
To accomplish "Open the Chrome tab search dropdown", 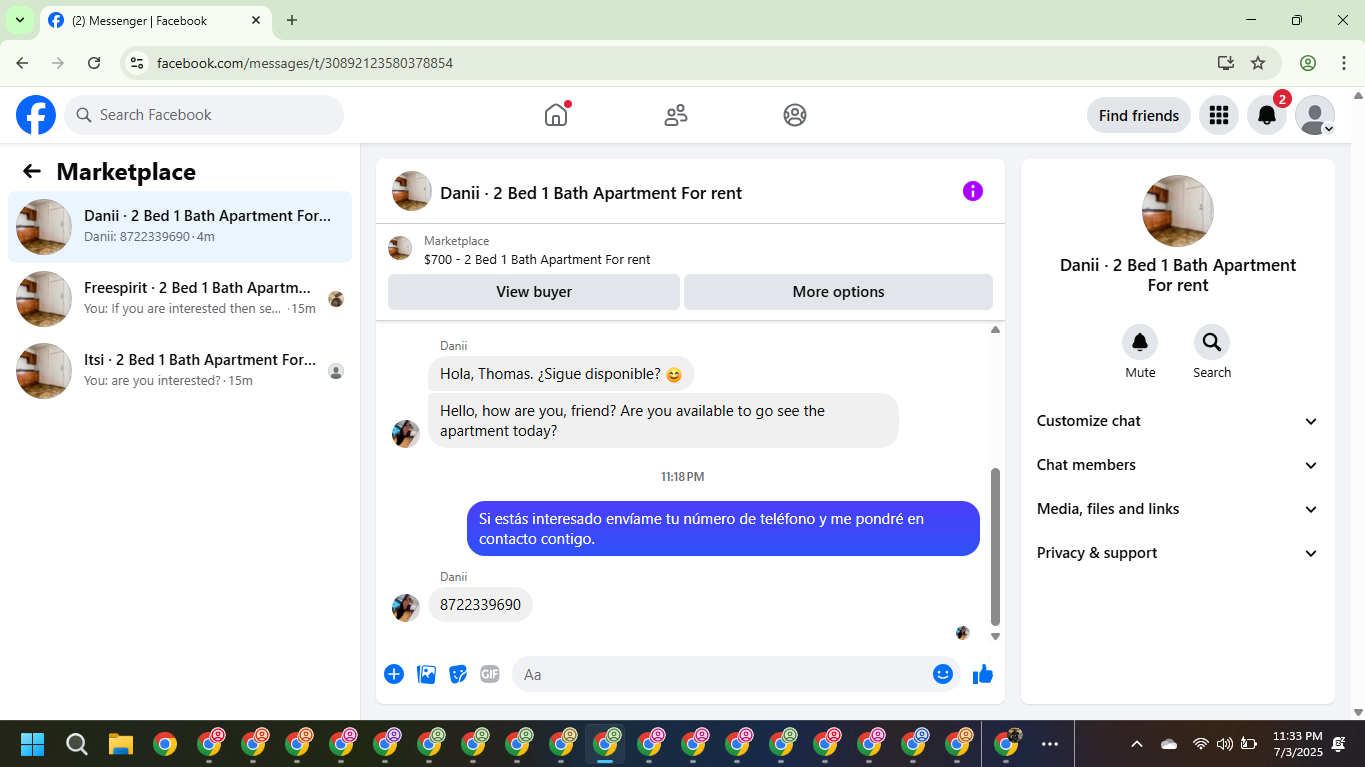I will pos(20,20).
